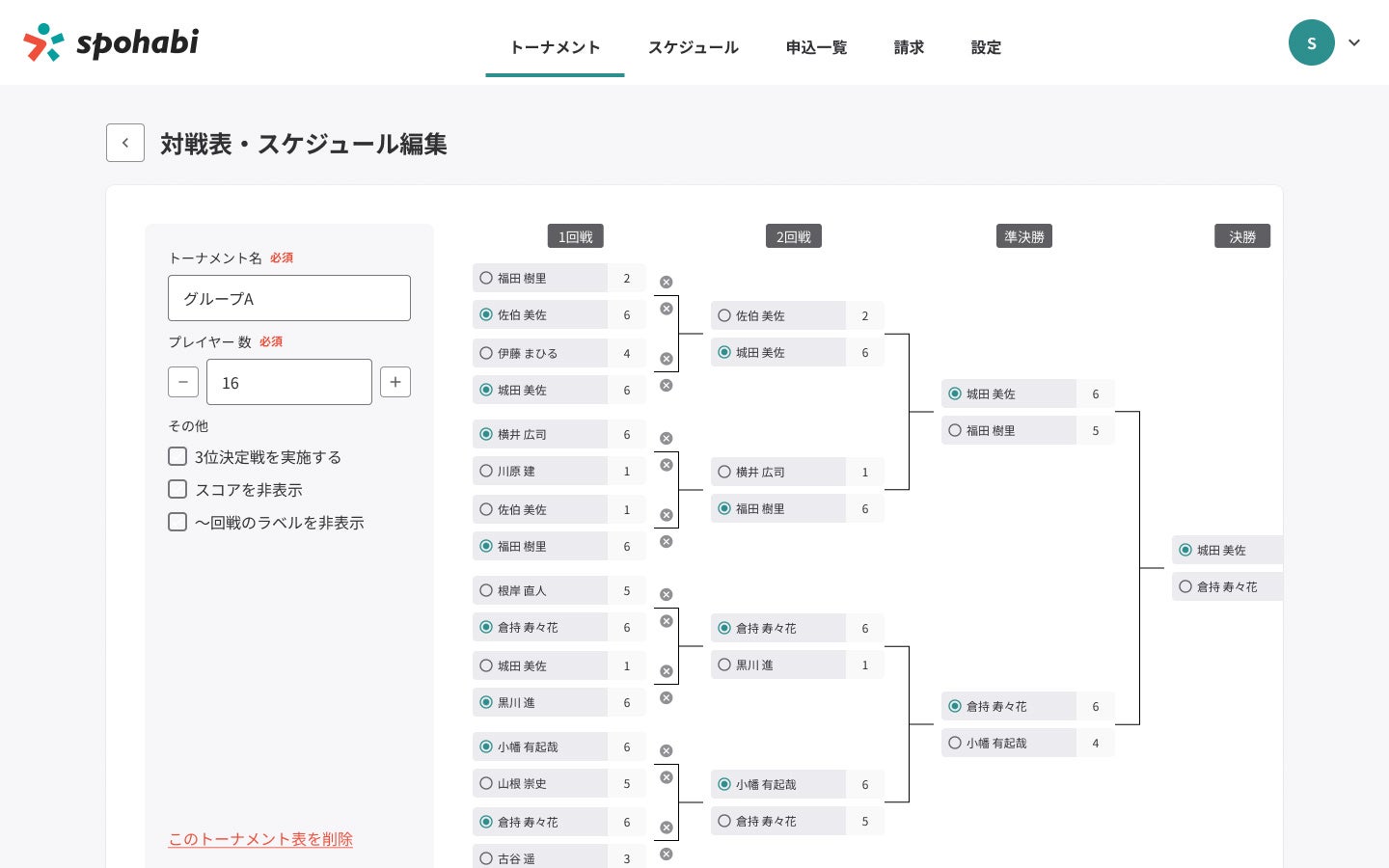This screenshot has height=868, width=1389.
Task: Click the remove icon beside 根岸 直人
Action: 666,595
